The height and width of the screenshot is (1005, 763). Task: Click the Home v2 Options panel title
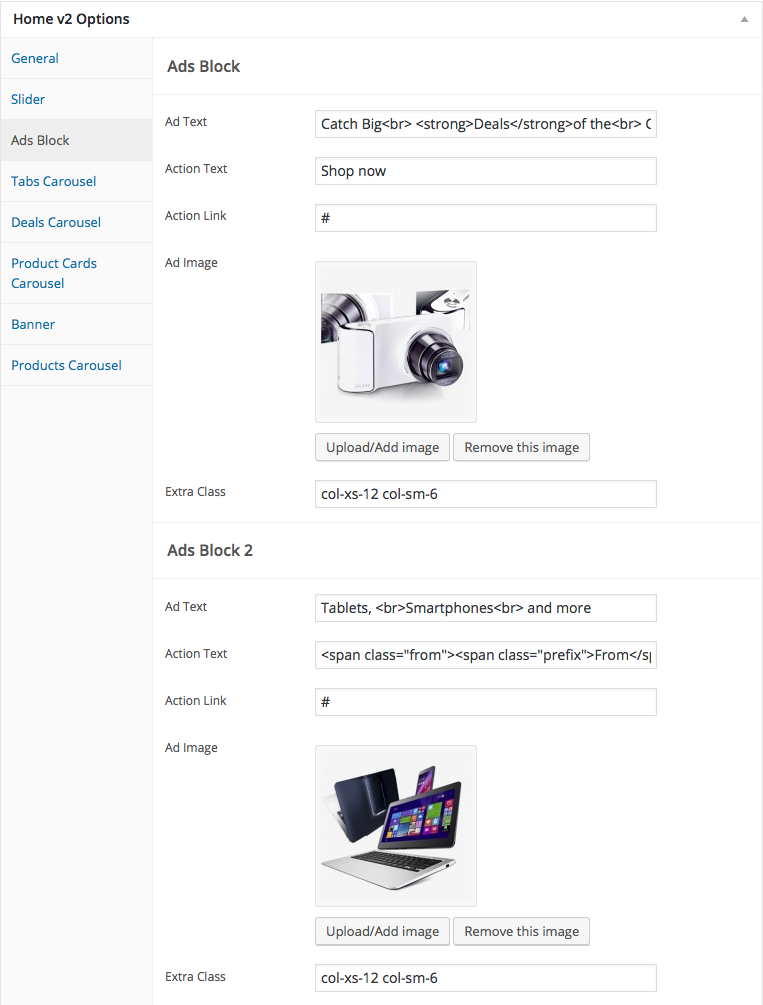(x=71, y=19)
